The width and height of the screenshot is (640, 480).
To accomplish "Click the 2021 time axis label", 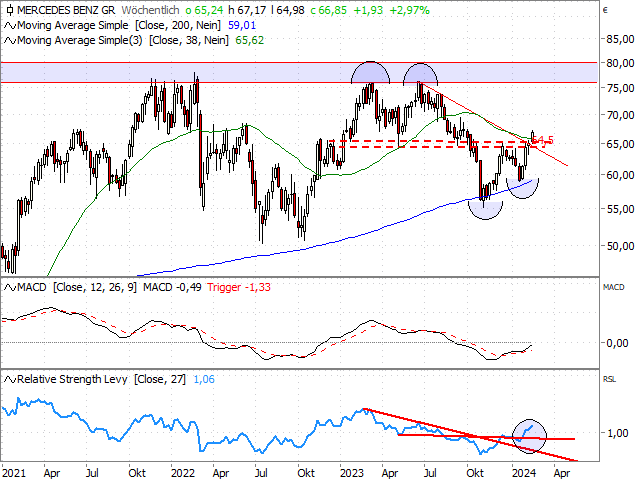I will pyautogui.click(x=14, y=473).
